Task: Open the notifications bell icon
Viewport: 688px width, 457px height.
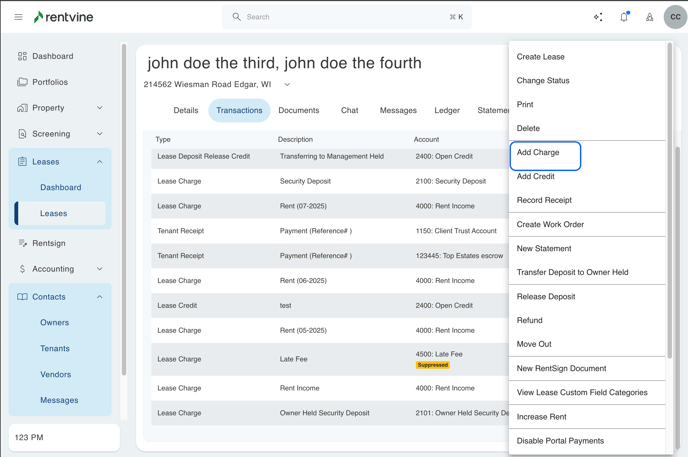Action: [x=624, y=17]
